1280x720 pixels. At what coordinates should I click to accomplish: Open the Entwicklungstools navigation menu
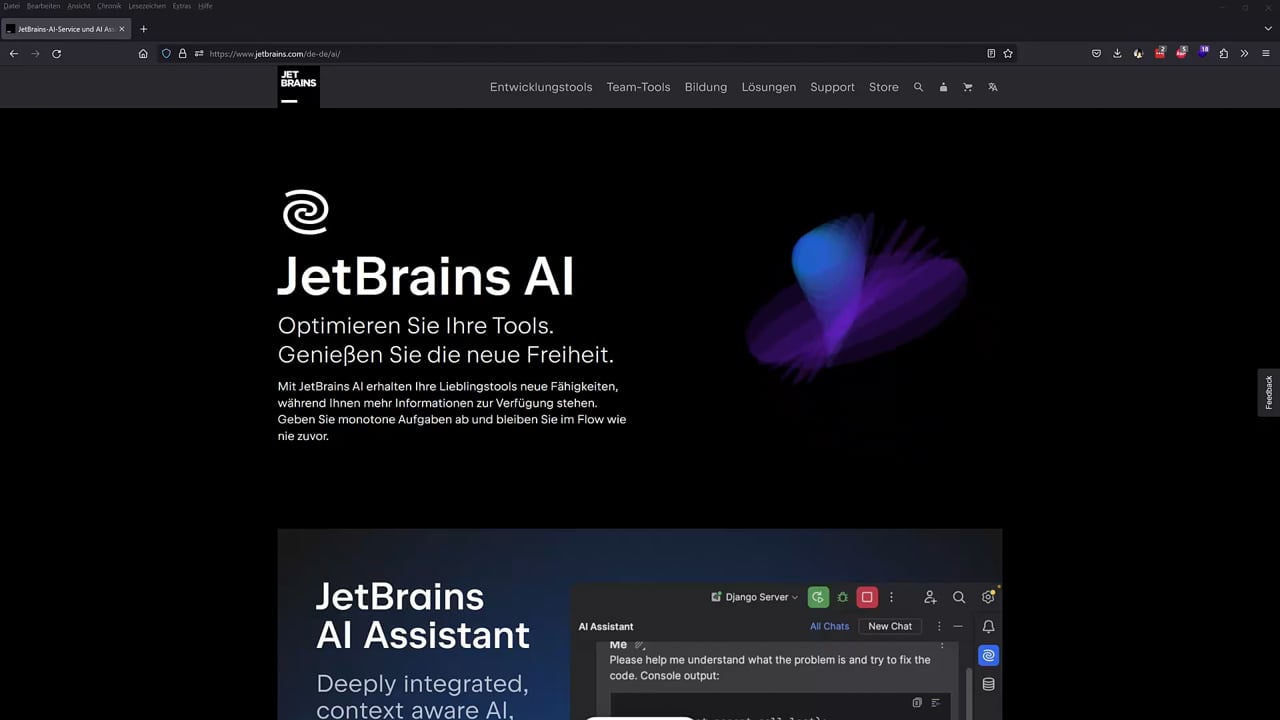(x=541, y=87)
